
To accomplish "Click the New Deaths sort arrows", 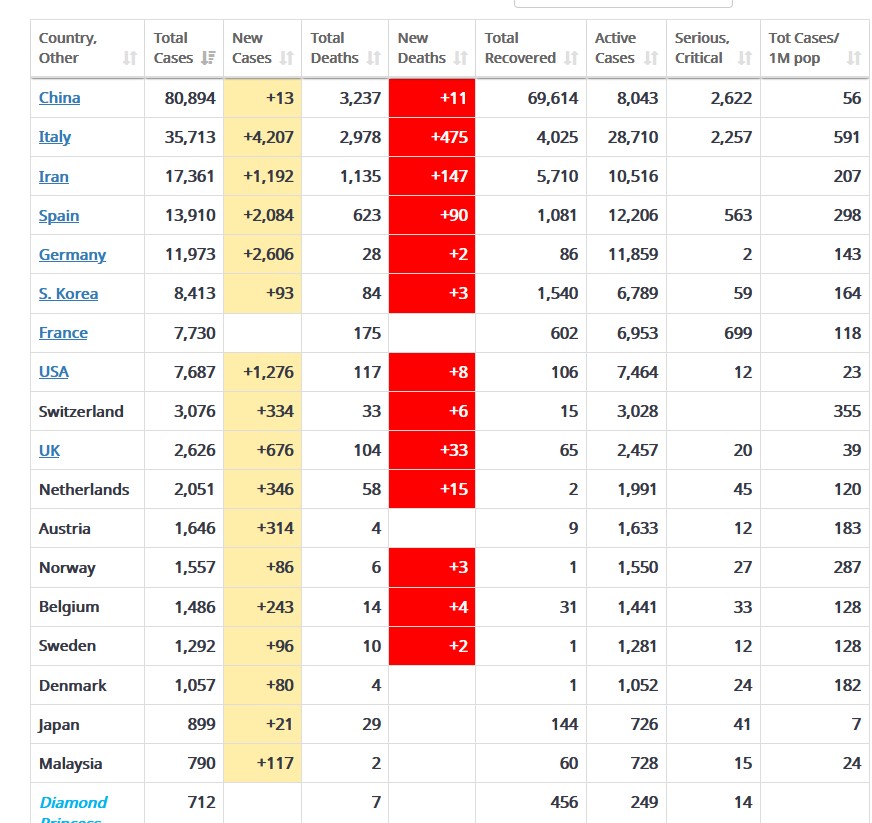I will coord(461,59).
